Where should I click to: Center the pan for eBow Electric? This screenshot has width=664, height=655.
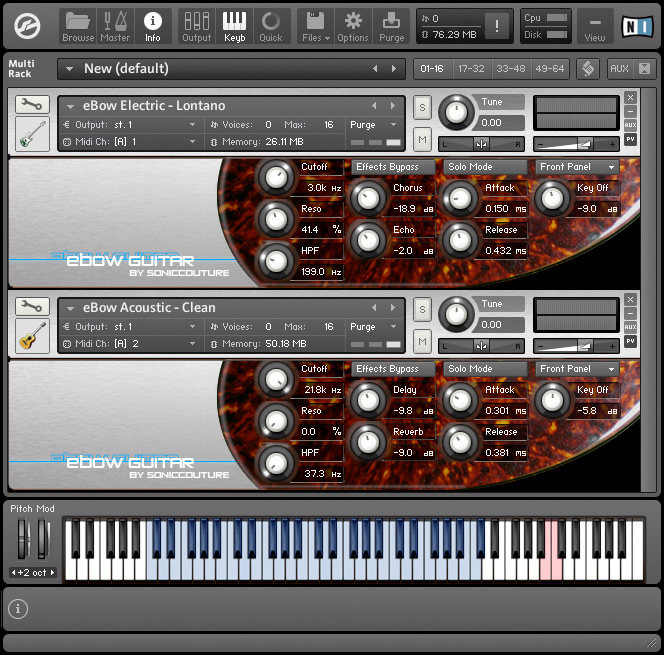pos(481,144)
